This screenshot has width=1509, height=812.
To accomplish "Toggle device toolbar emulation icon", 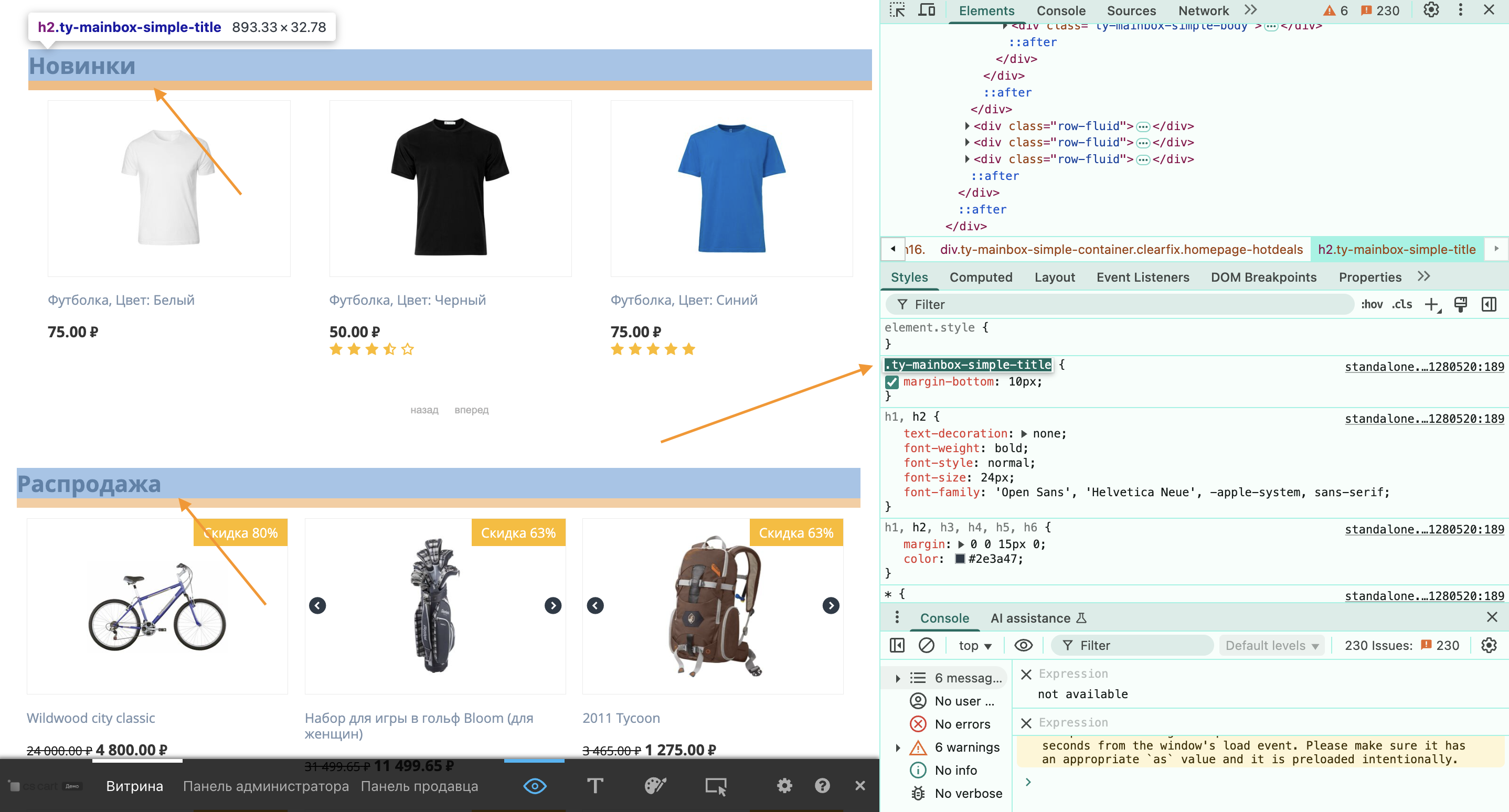I will [926, 10].
